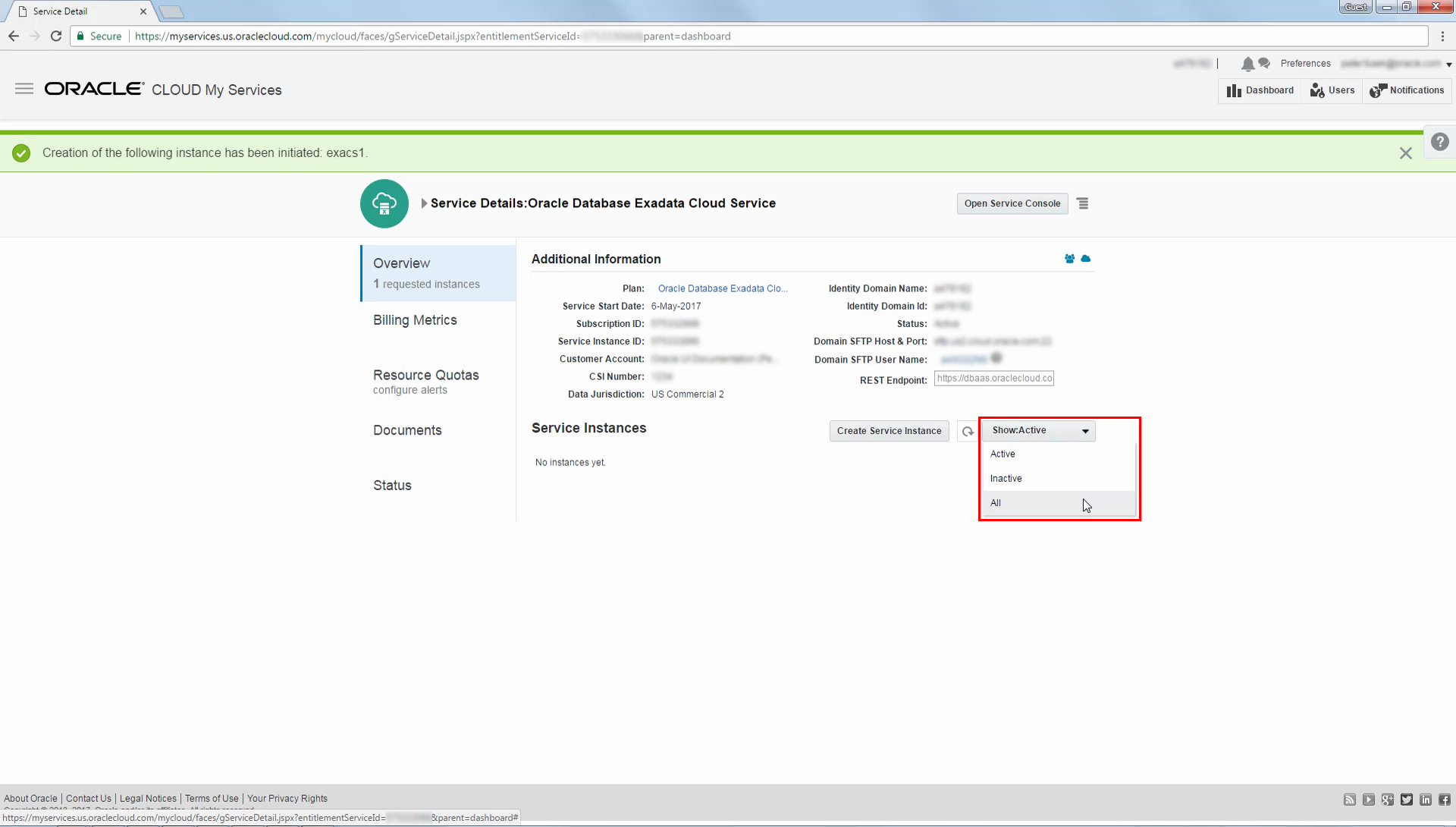Click the Dashboard button

pos(1260,90)
